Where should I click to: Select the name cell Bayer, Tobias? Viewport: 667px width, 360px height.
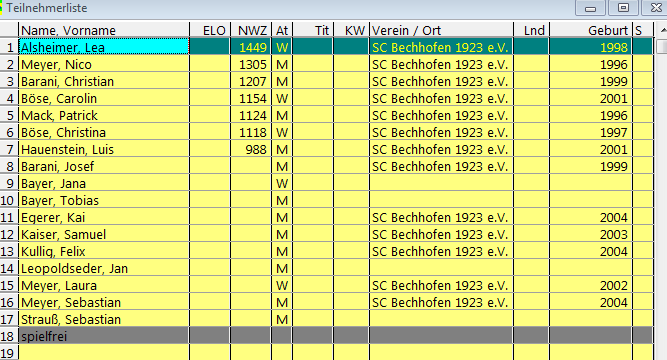pos(104,200)
